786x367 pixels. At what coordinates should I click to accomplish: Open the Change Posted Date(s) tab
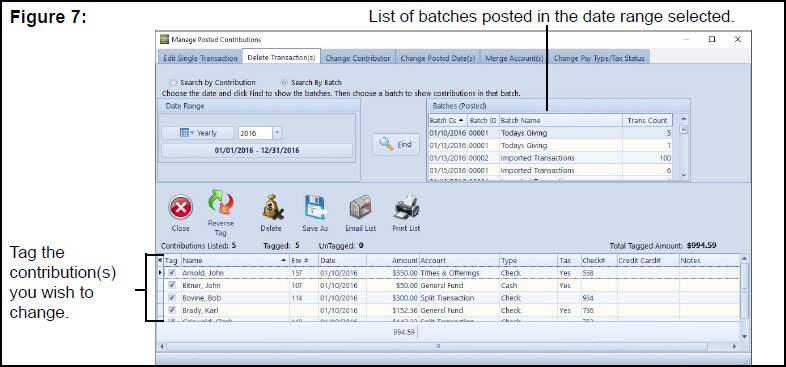tap(438, 58)
